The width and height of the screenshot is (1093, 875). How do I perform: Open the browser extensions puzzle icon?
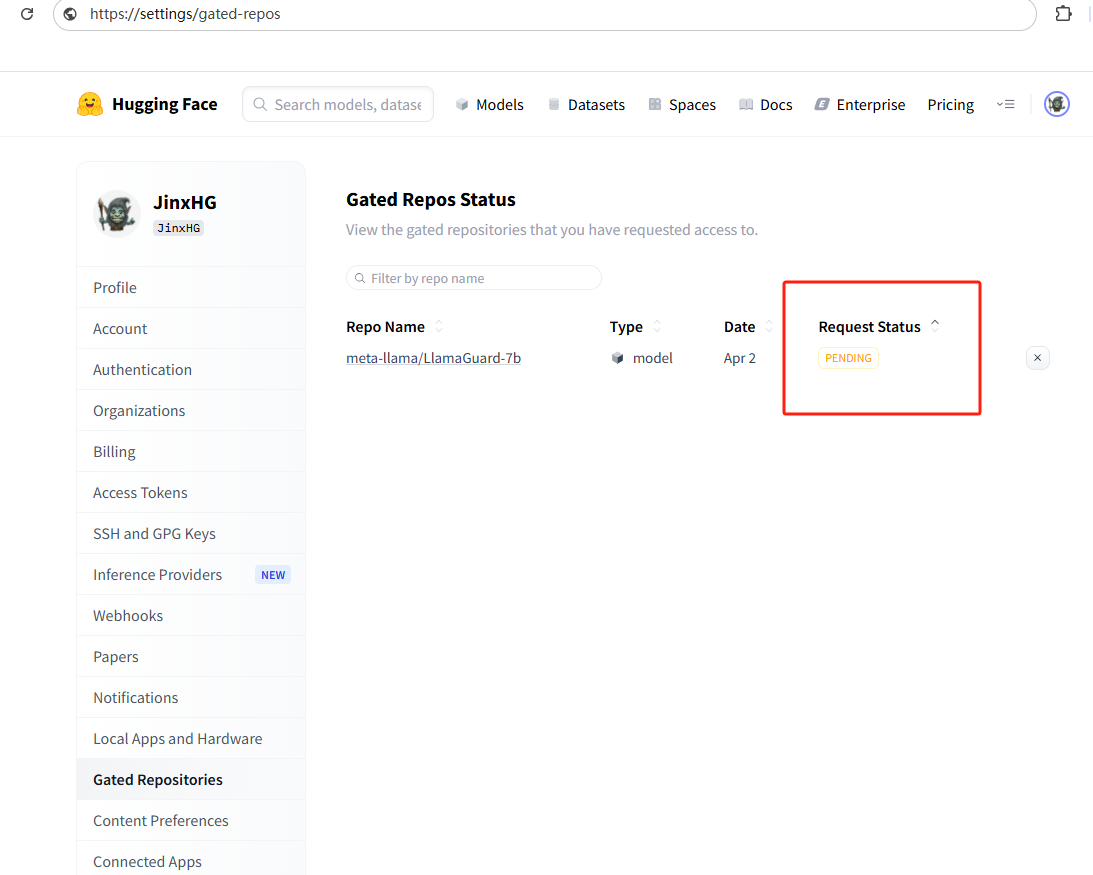[x=1063, y=13]
